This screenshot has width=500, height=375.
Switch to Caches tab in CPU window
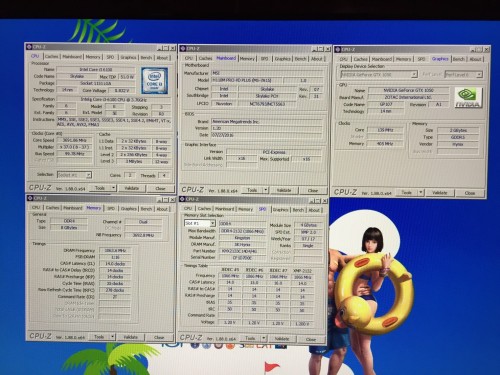click(52, 57)
